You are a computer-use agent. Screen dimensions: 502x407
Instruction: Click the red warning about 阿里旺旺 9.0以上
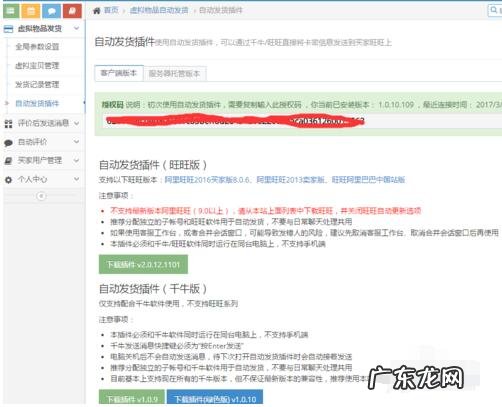(x=266, y=211)
